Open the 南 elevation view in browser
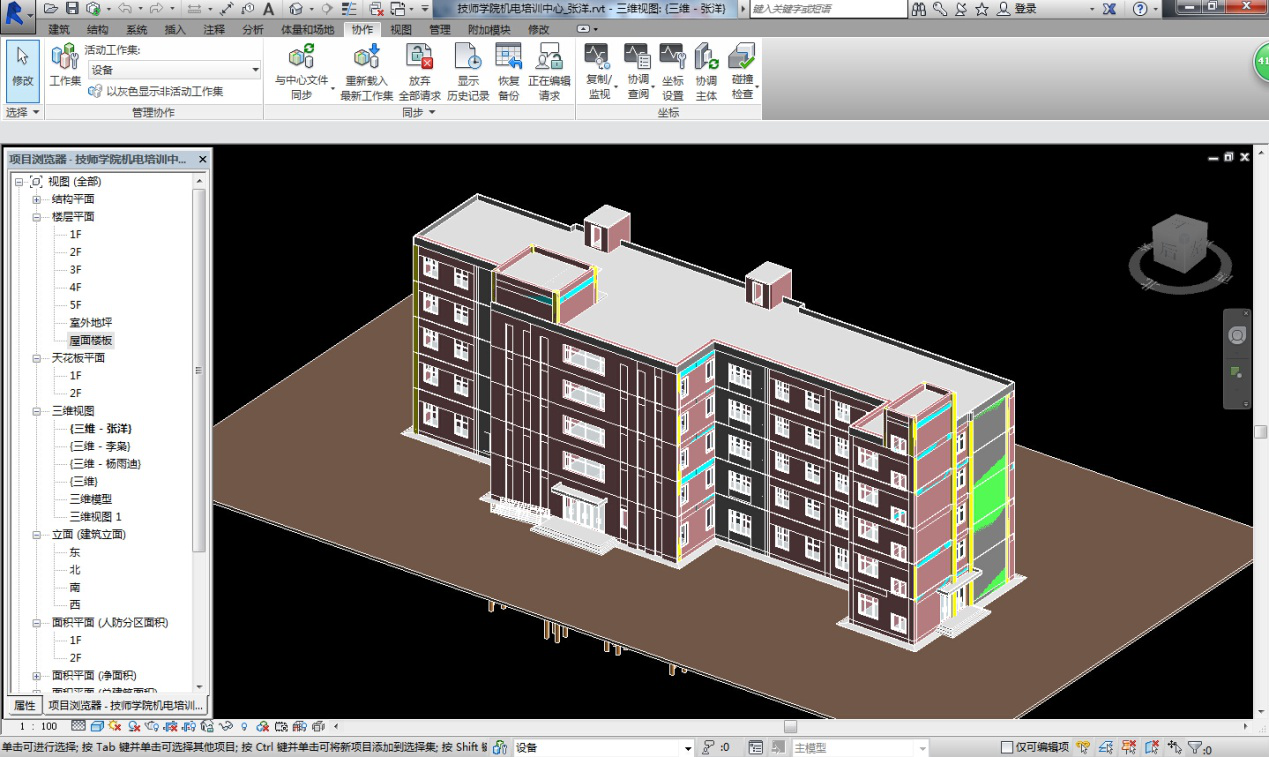The image size is (1269, 757). [x=75, y=587]
